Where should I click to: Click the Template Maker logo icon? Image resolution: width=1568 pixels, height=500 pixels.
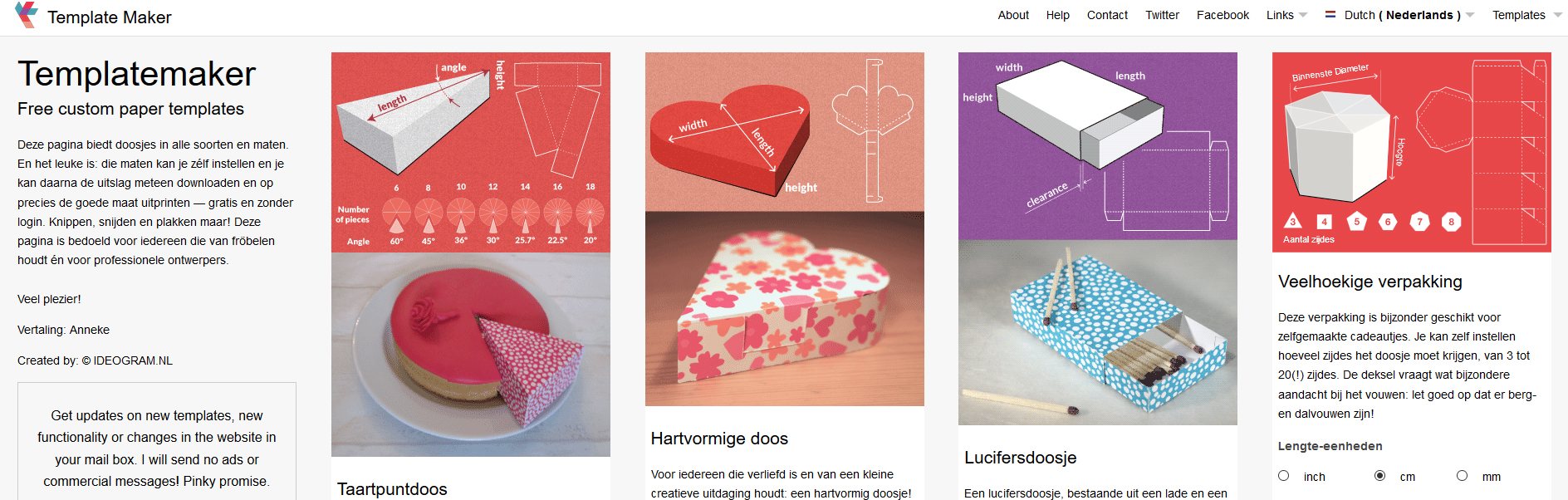click(27, 15)
